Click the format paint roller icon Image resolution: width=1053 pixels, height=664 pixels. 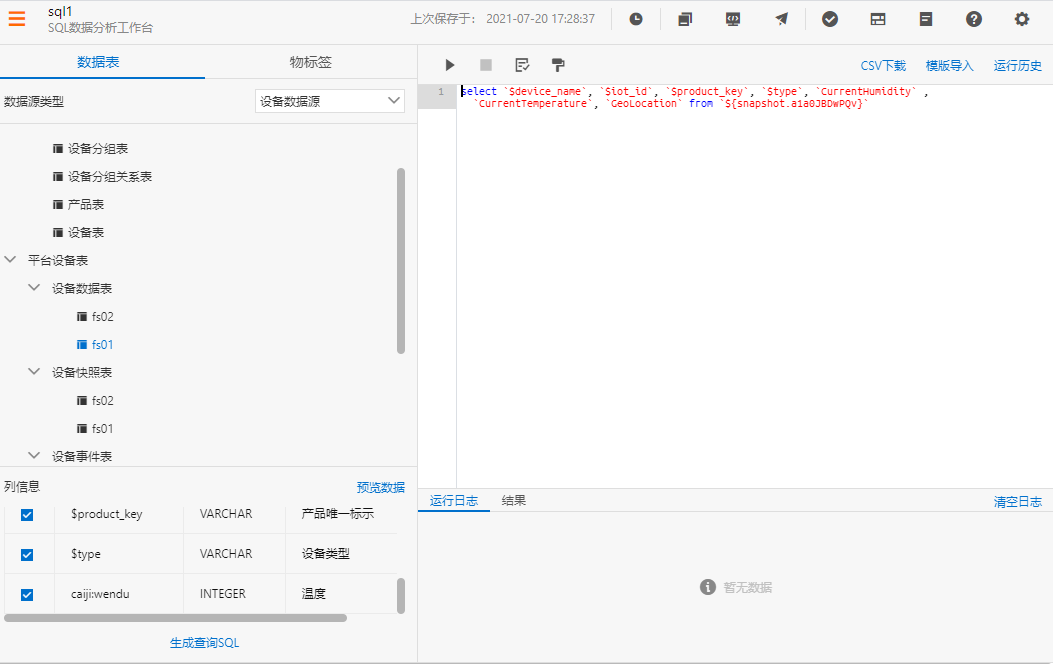tap(558, 65)
